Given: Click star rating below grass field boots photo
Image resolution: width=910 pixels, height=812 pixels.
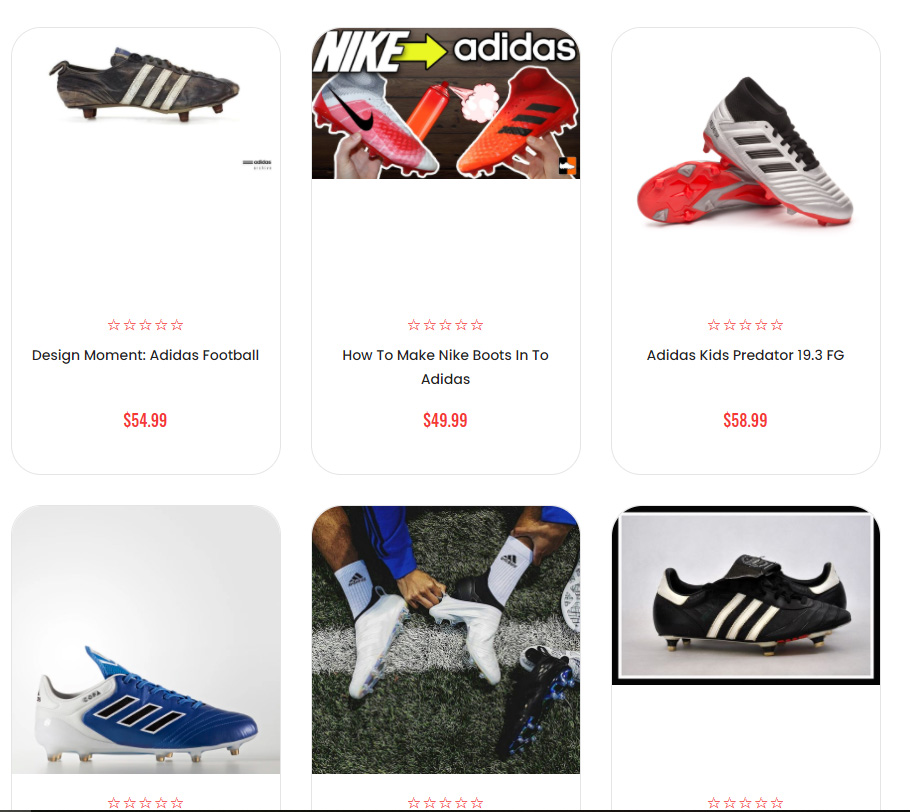Looking at the screenshot, I should (445, 803).
